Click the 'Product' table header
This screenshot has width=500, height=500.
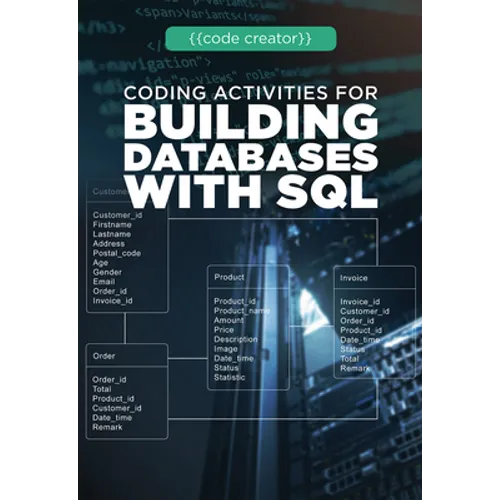click(229, 277)
